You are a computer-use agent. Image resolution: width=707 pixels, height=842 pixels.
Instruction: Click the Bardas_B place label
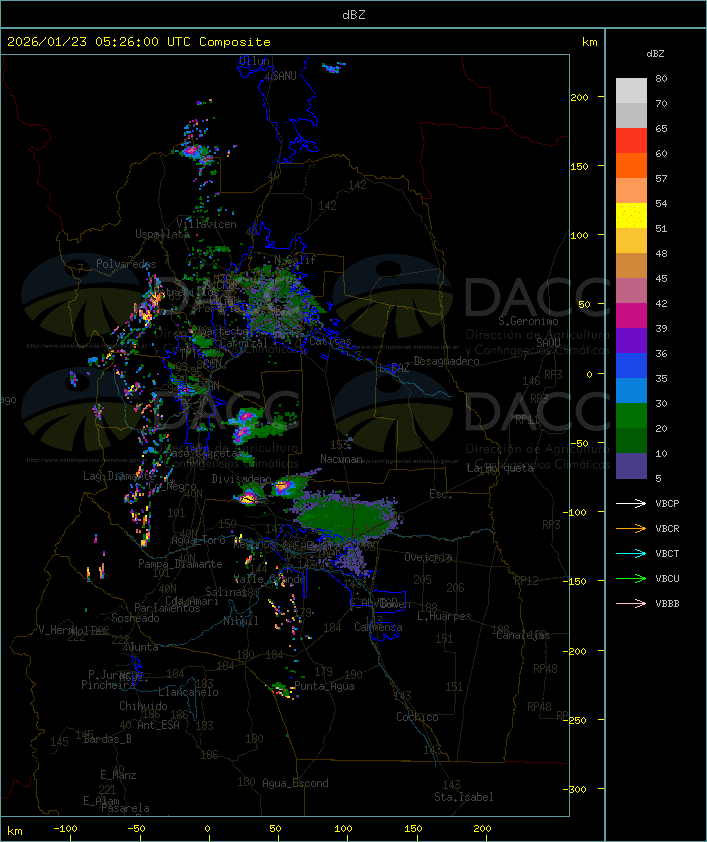pyautogui.click(x=107, y=739)
